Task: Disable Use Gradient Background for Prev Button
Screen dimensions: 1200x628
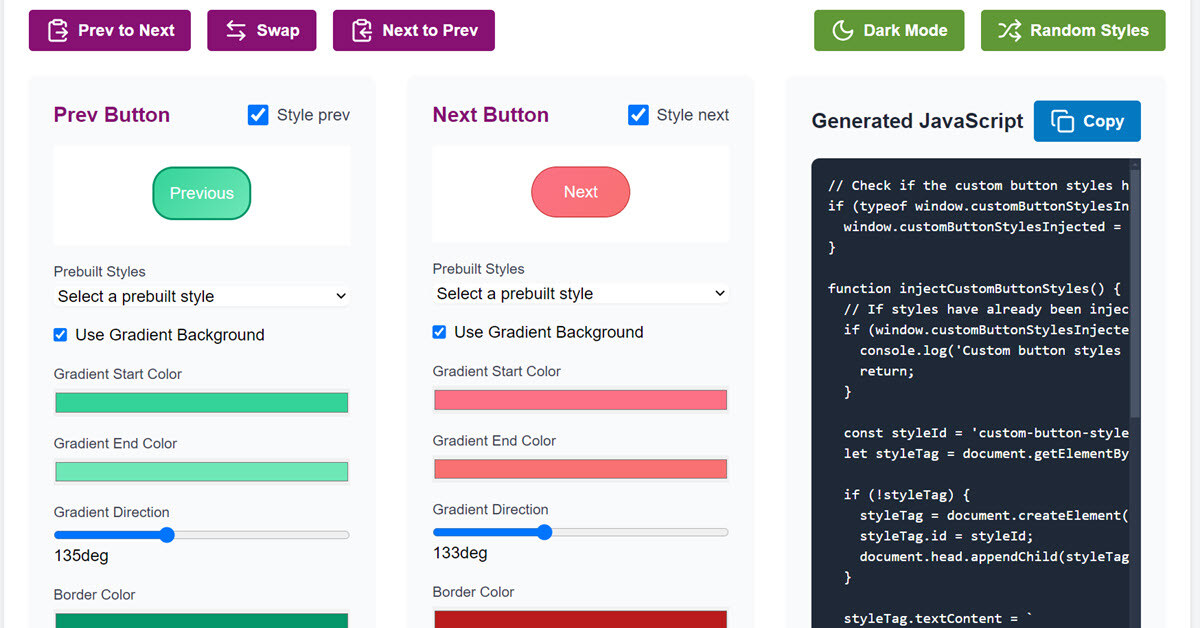Action: tap(60, 334)
